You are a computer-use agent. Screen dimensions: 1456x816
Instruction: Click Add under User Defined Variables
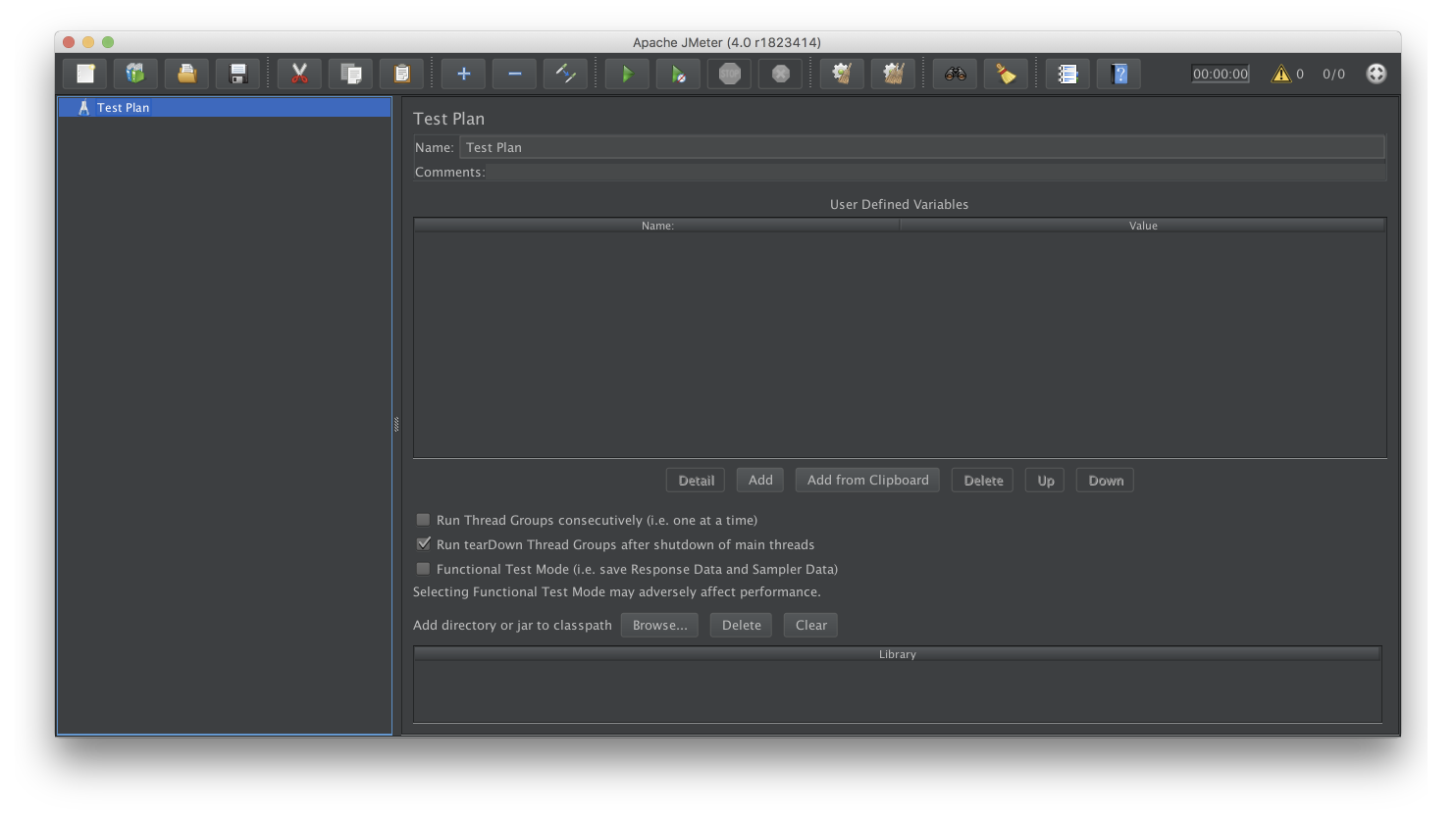click(x=760, y=481)
